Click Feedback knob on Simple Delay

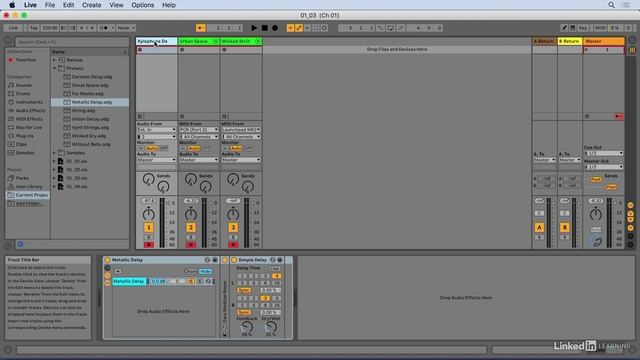[247, 327]
